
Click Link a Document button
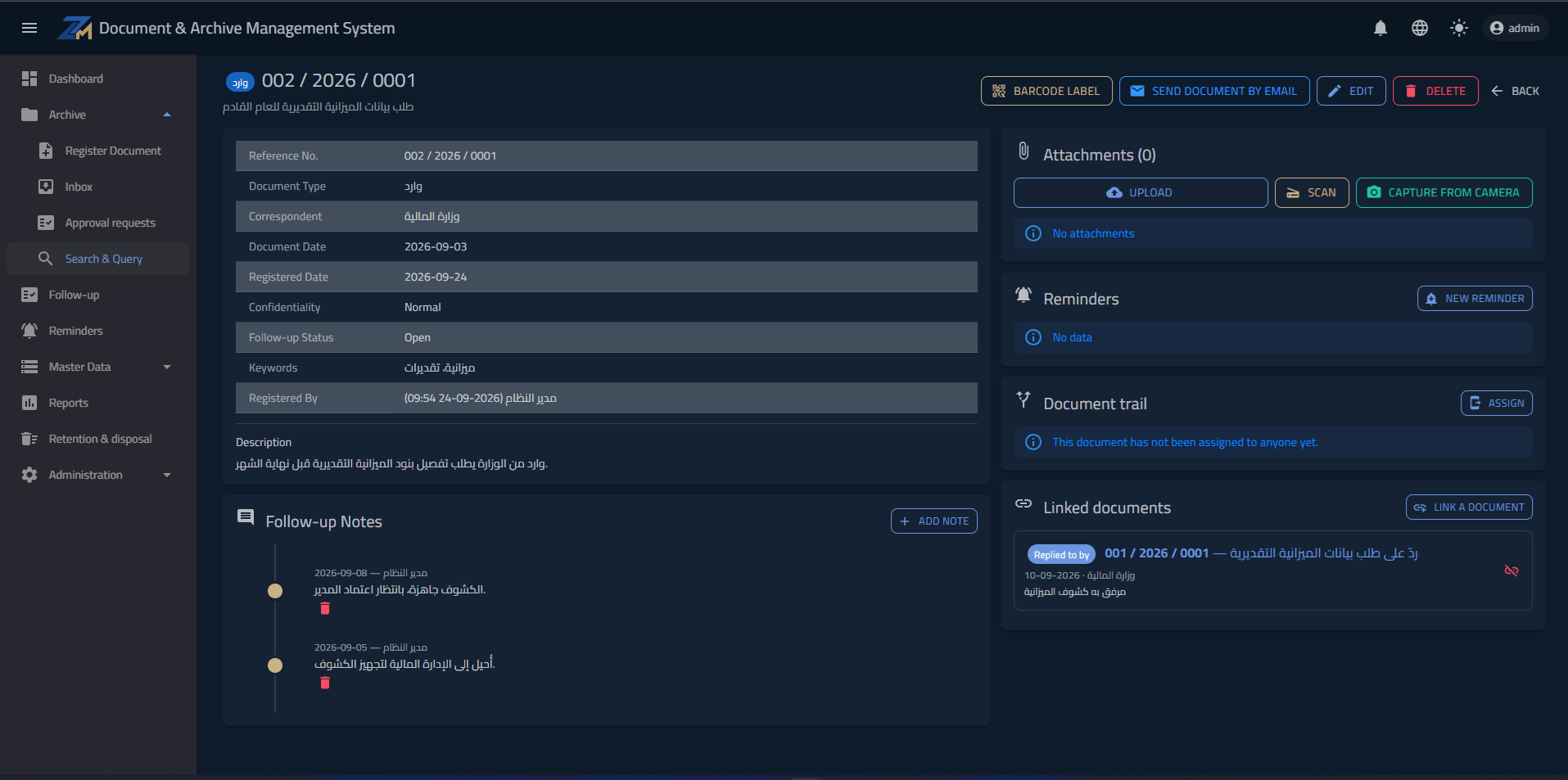pyautogui.click(x=1469, y=507)
